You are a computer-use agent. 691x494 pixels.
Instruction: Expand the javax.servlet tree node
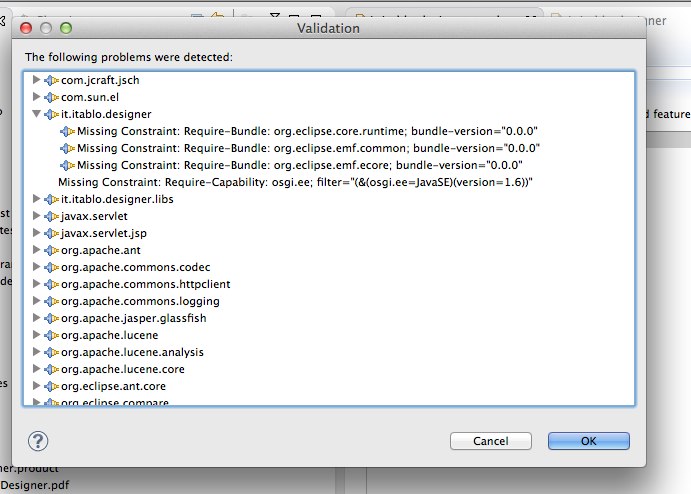[x=37, y=216]
